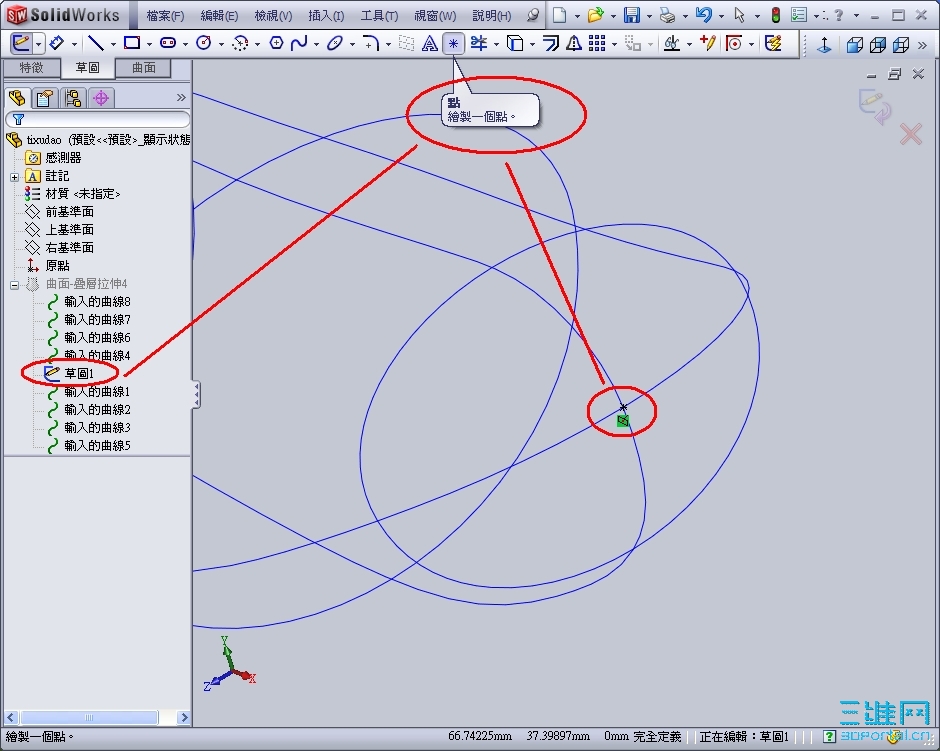Select the sketch Text tool
The width and height of the screenshot is (940, 751).
[x=430, y=43]
